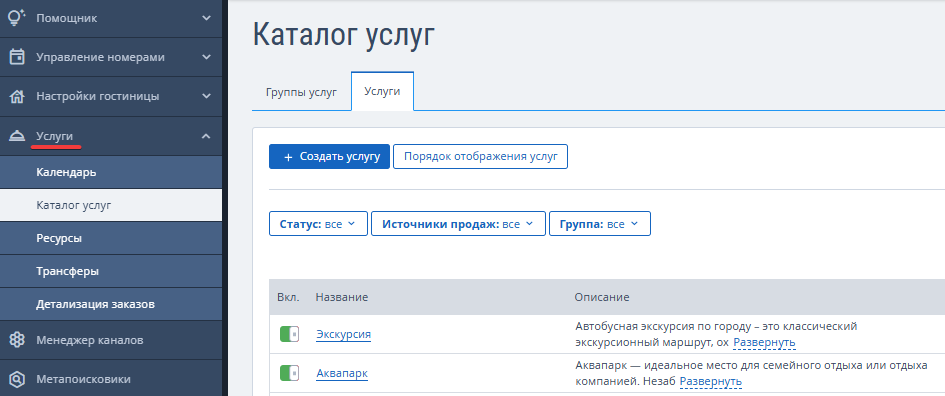Open Календарь in the sidebar
This screenshot has width=945, height=396.
111,172
